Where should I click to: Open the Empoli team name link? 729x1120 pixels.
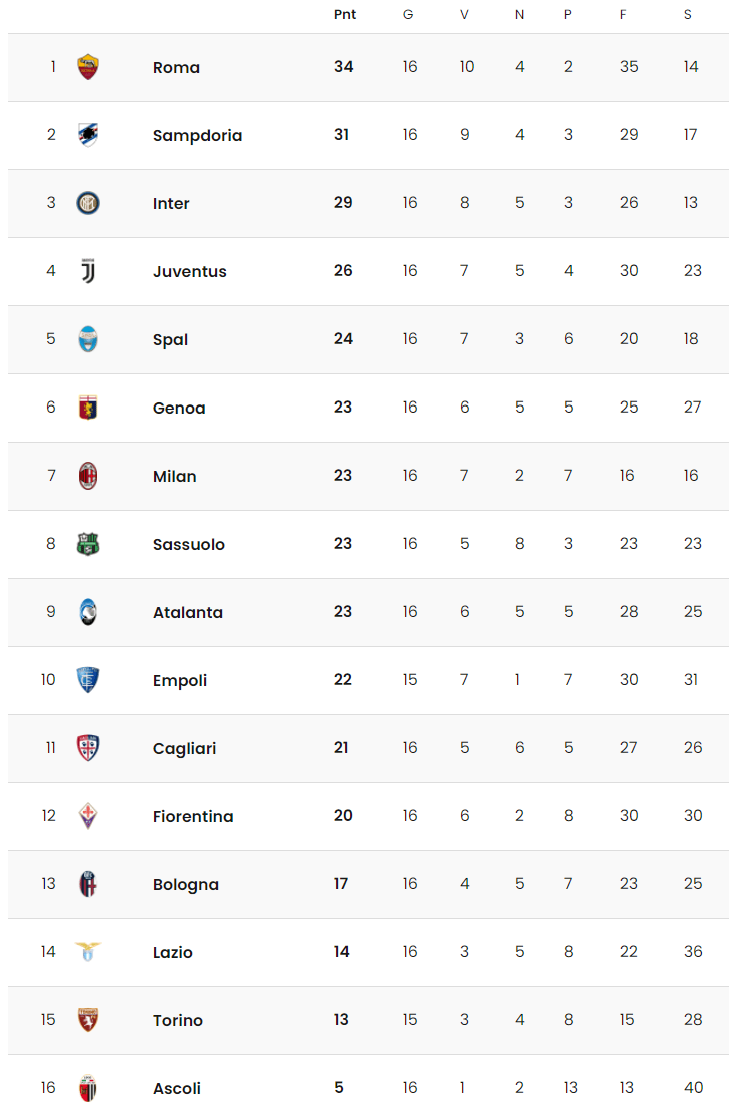(x=180, y=681)
